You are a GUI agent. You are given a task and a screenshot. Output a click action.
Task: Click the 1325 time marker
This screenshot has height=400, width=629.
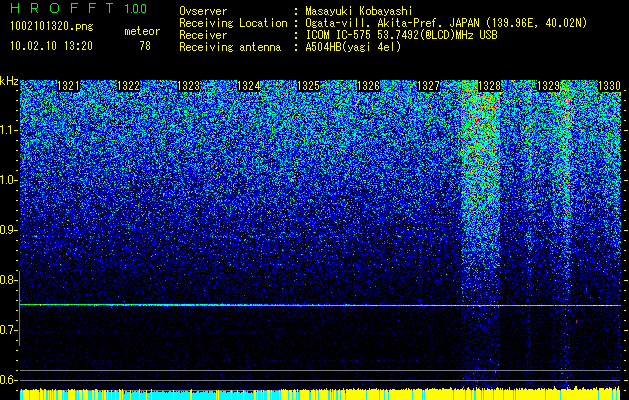308,86
